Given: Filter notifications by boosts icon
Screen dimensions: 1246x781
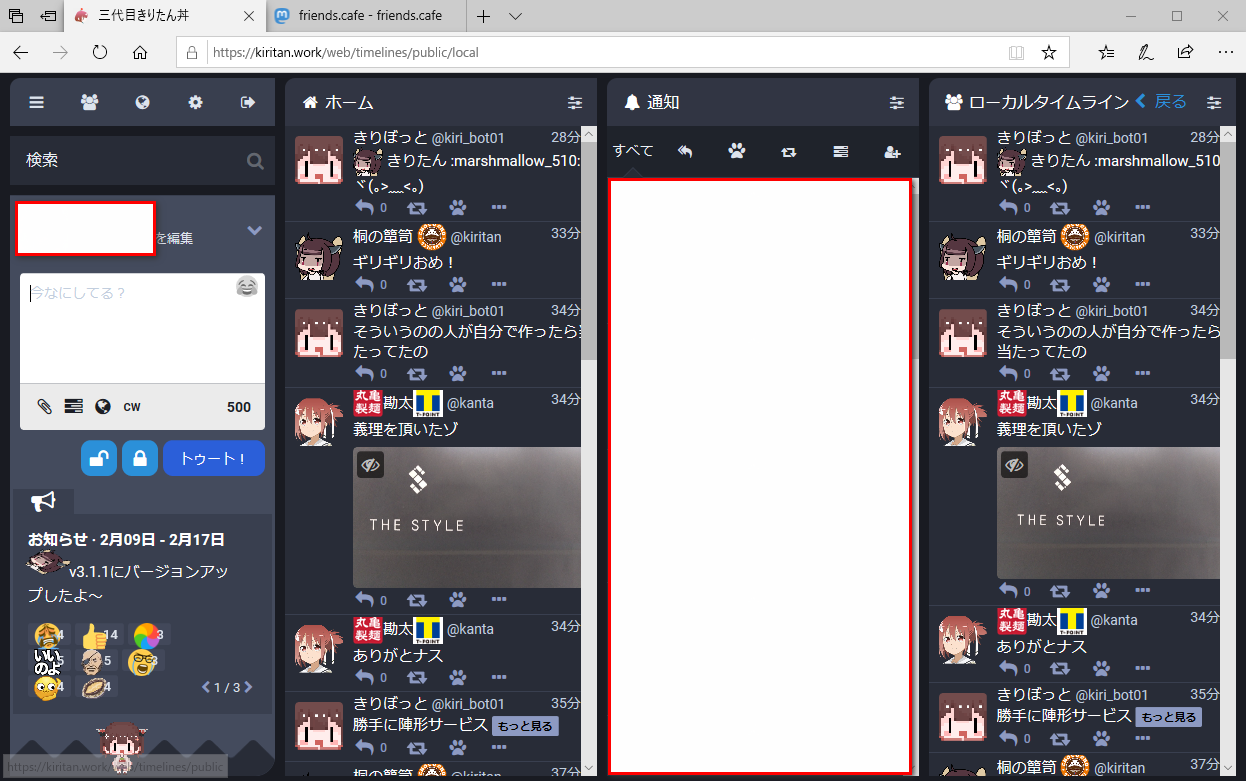Looking at the screenshot, I should (789, 152).
